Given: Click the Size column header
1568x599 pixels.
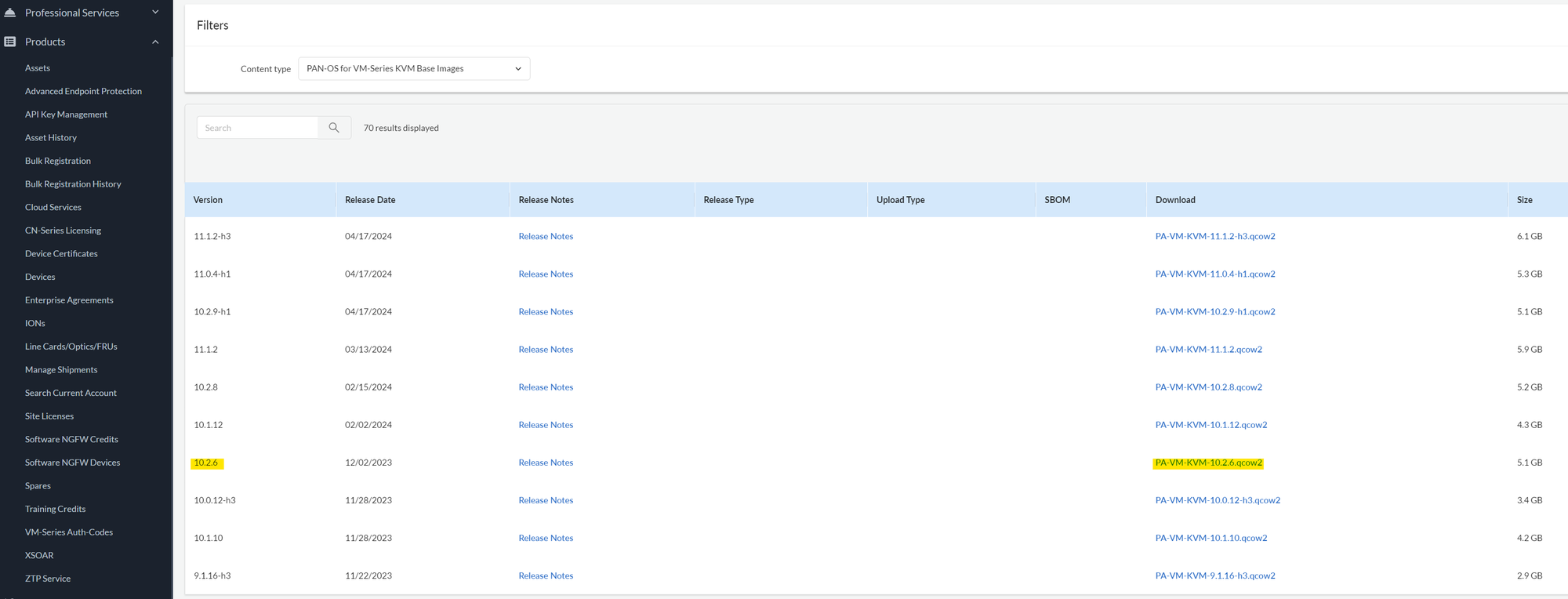Looking at the screenshot, I should click(1525, 200).
